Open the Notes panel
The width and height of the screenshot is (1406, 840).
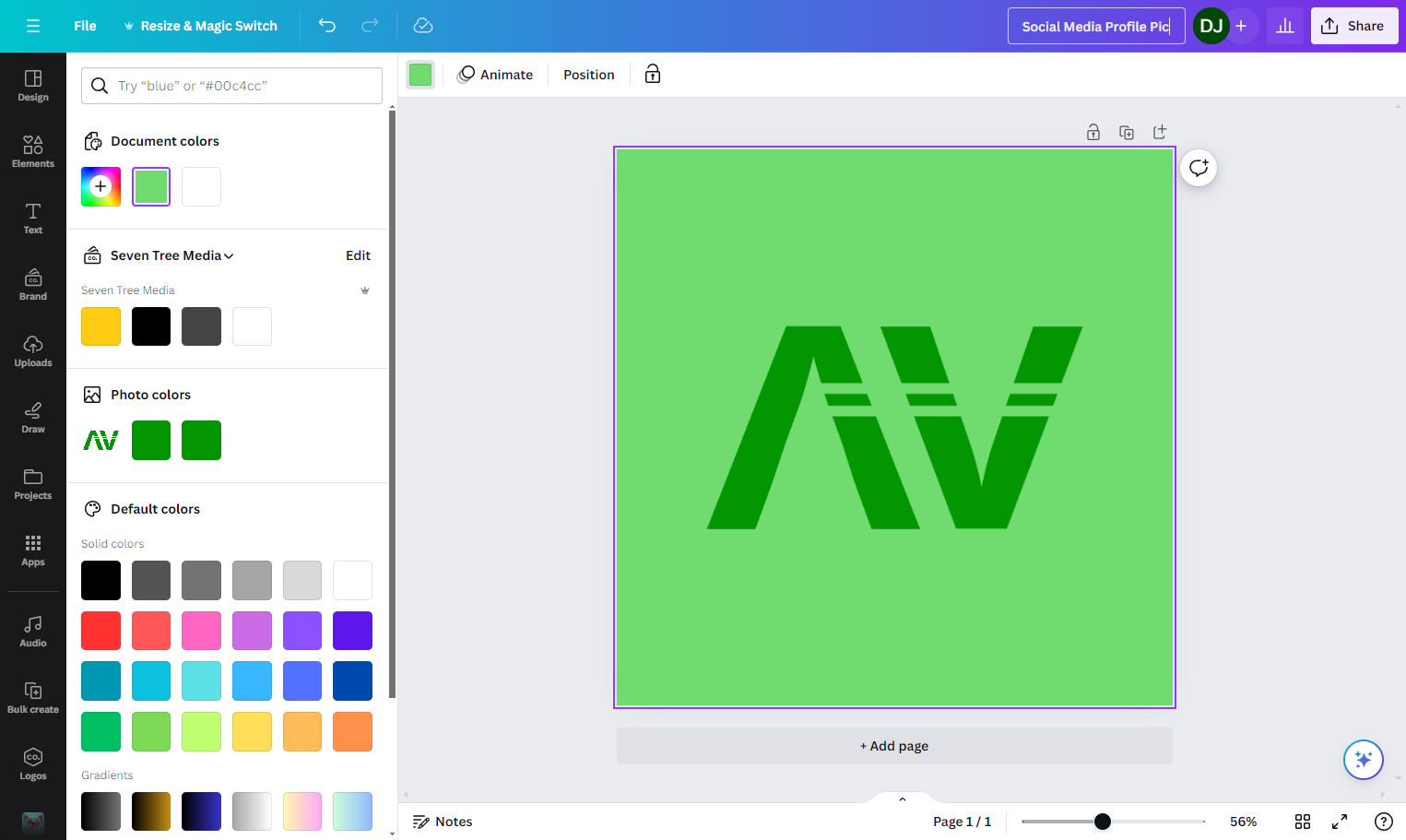[x=443, y=822]
